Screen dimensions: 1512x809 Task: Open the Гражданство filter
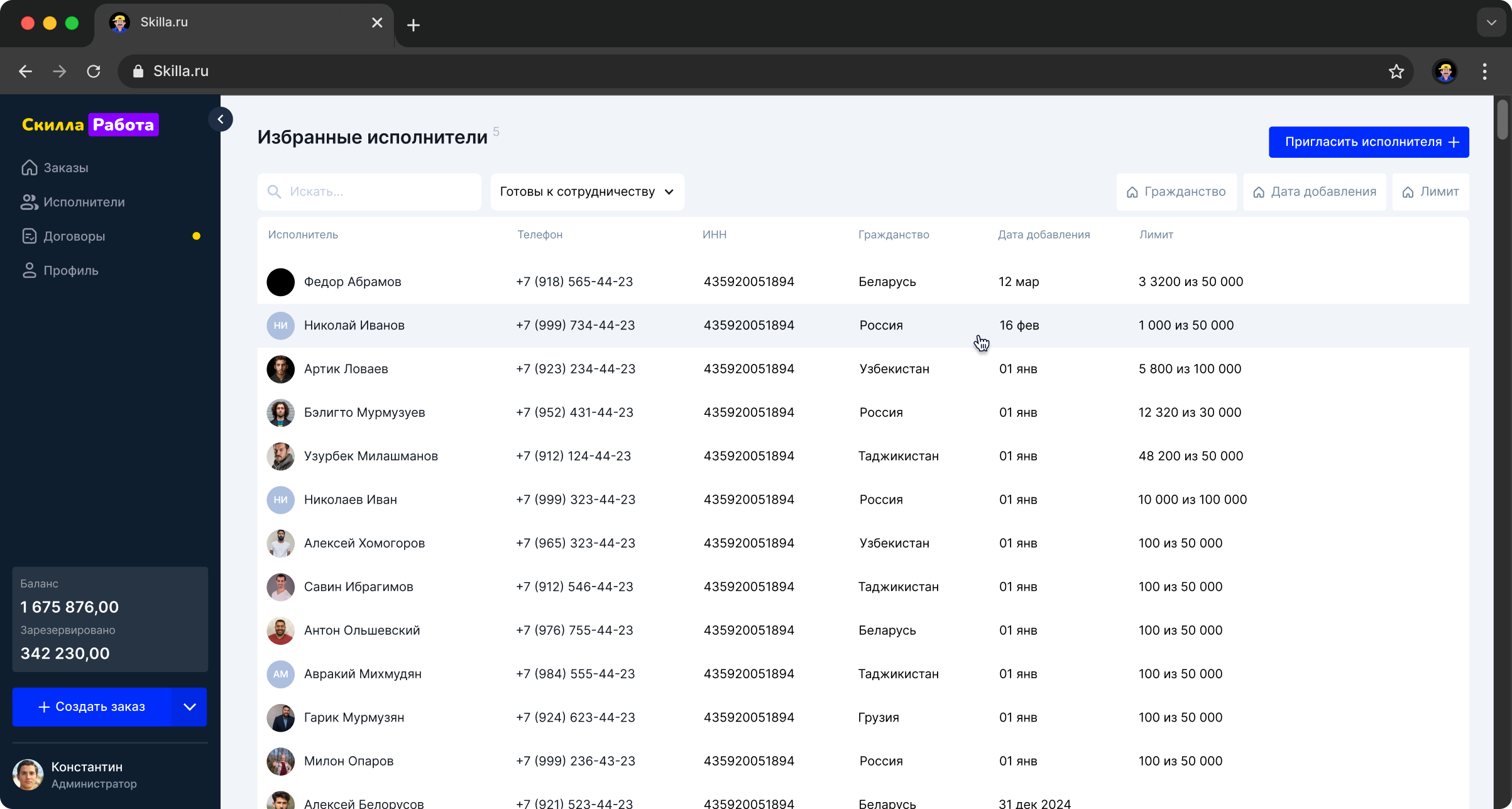click(x=1176, y=192)
